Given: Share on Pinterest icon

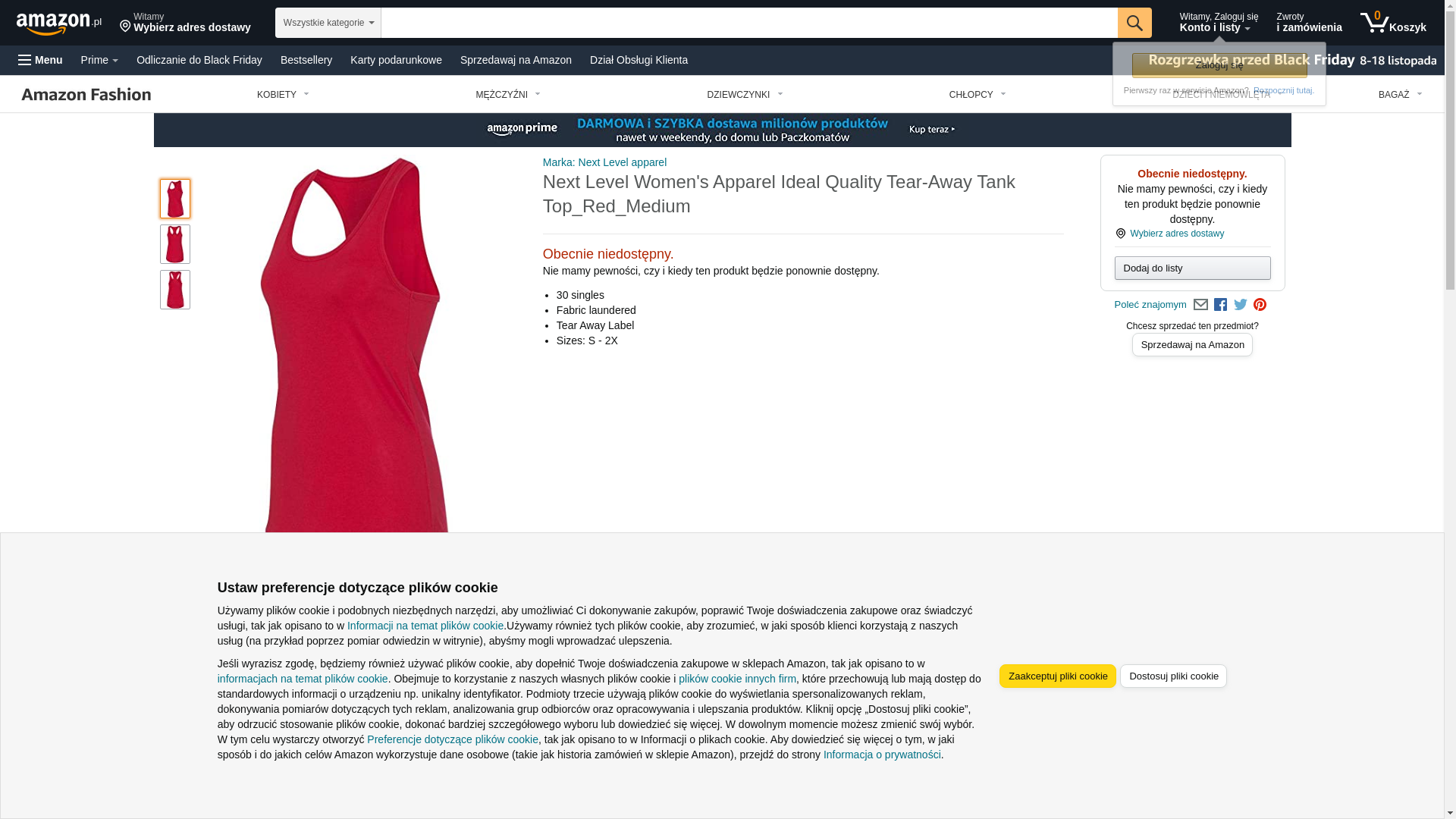Looking at the screenshot, I should (1260, 305).
